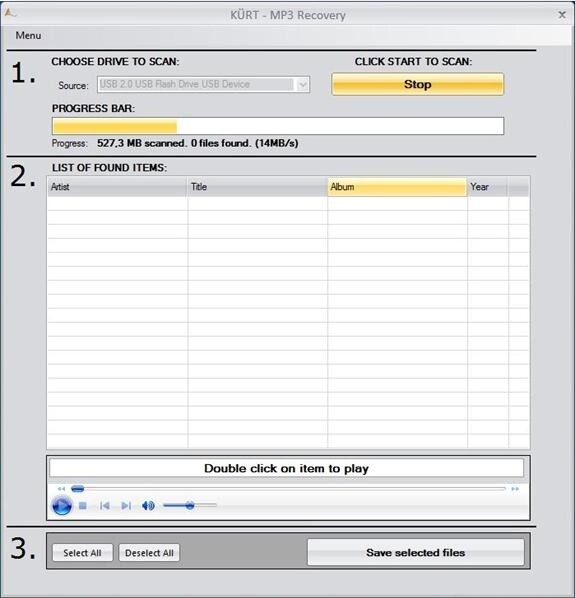The height and width of the screenshot is (598, 575).
Task: Click the application icon in title bar
Action: pos(10,13)
